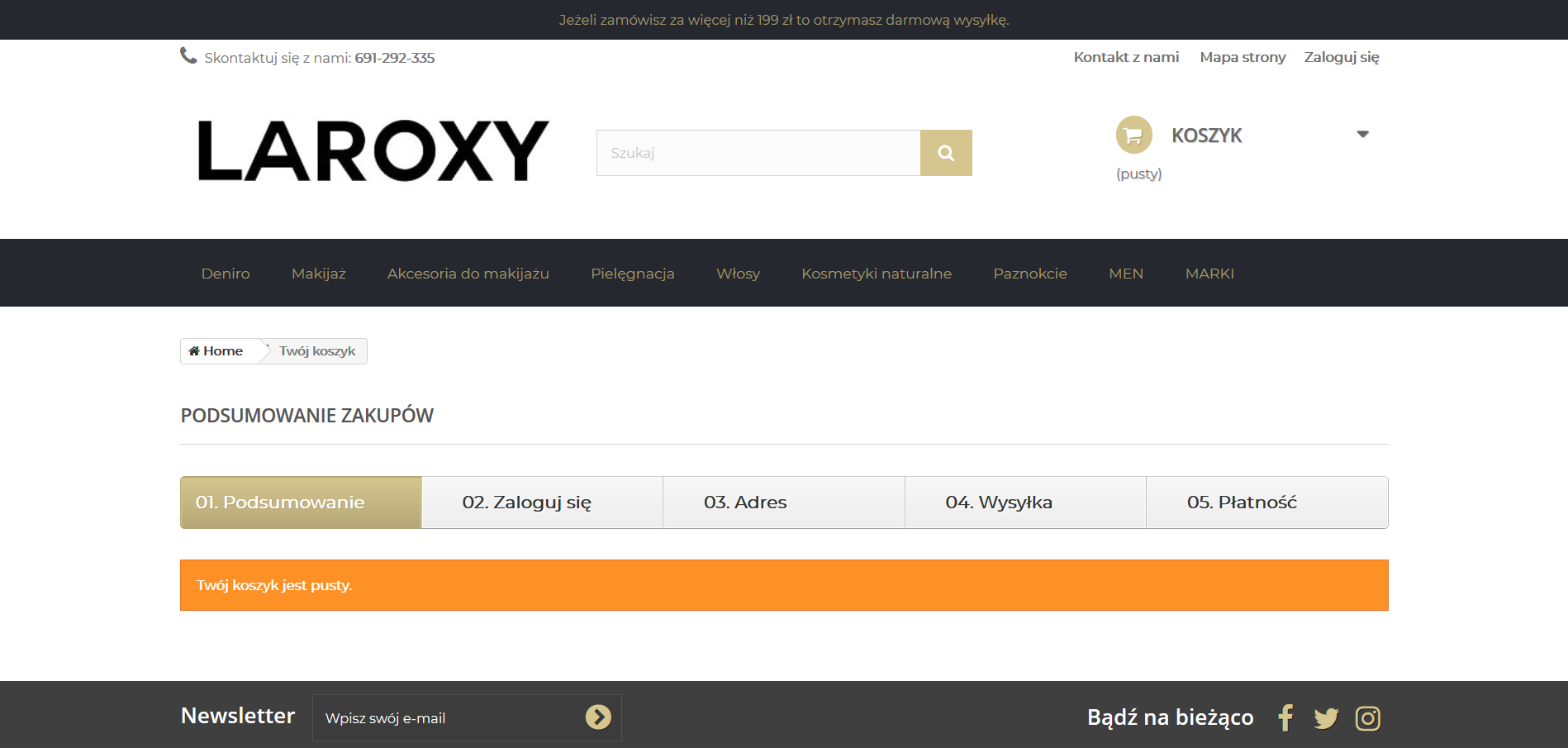Open the Włosy menu category
The height and width of the screenshot is (748, 1568).
[x=739, y=274]
